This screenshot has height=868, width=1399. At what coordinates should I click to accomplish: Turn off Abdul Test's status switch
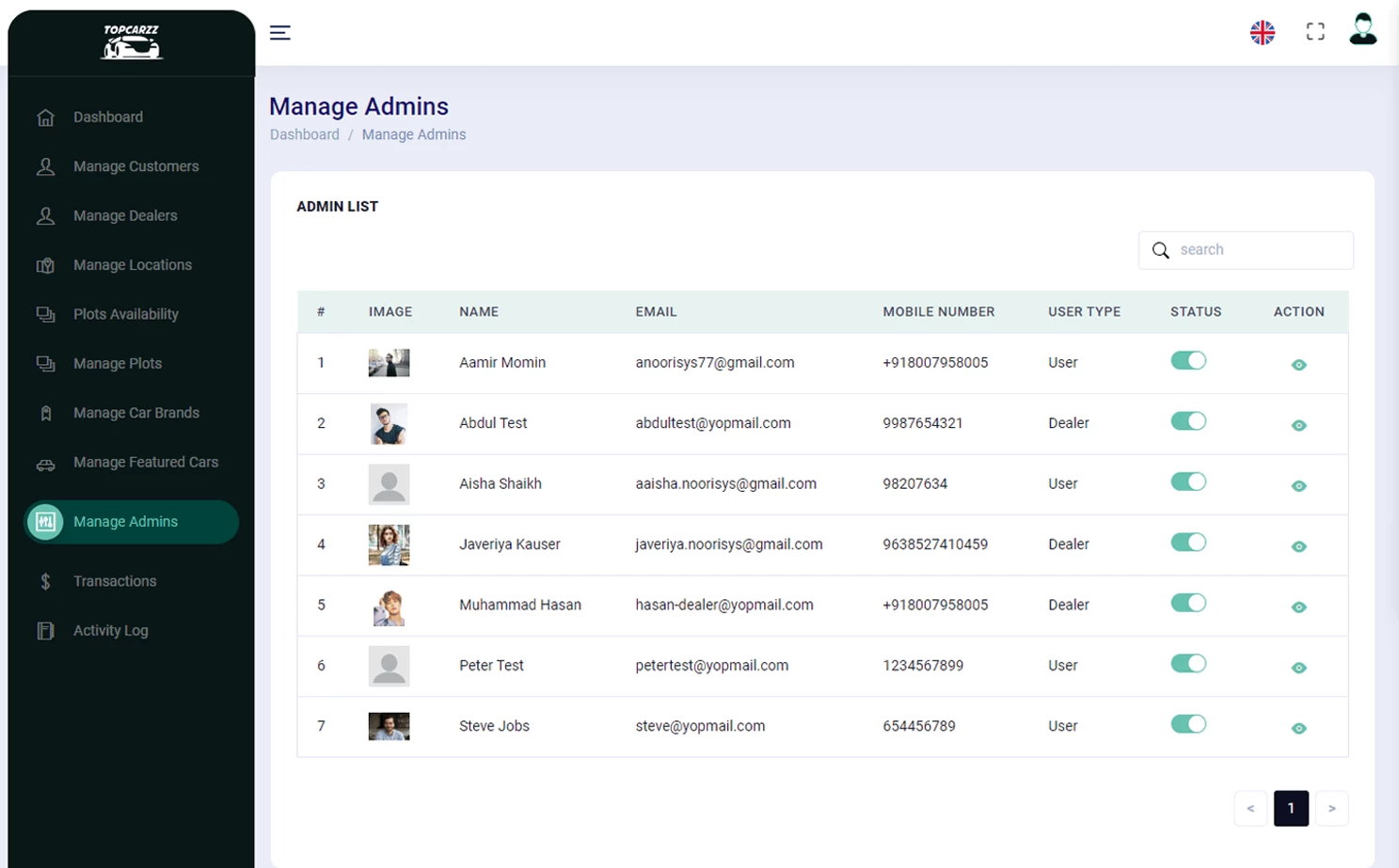click(x=1188, y=420)
